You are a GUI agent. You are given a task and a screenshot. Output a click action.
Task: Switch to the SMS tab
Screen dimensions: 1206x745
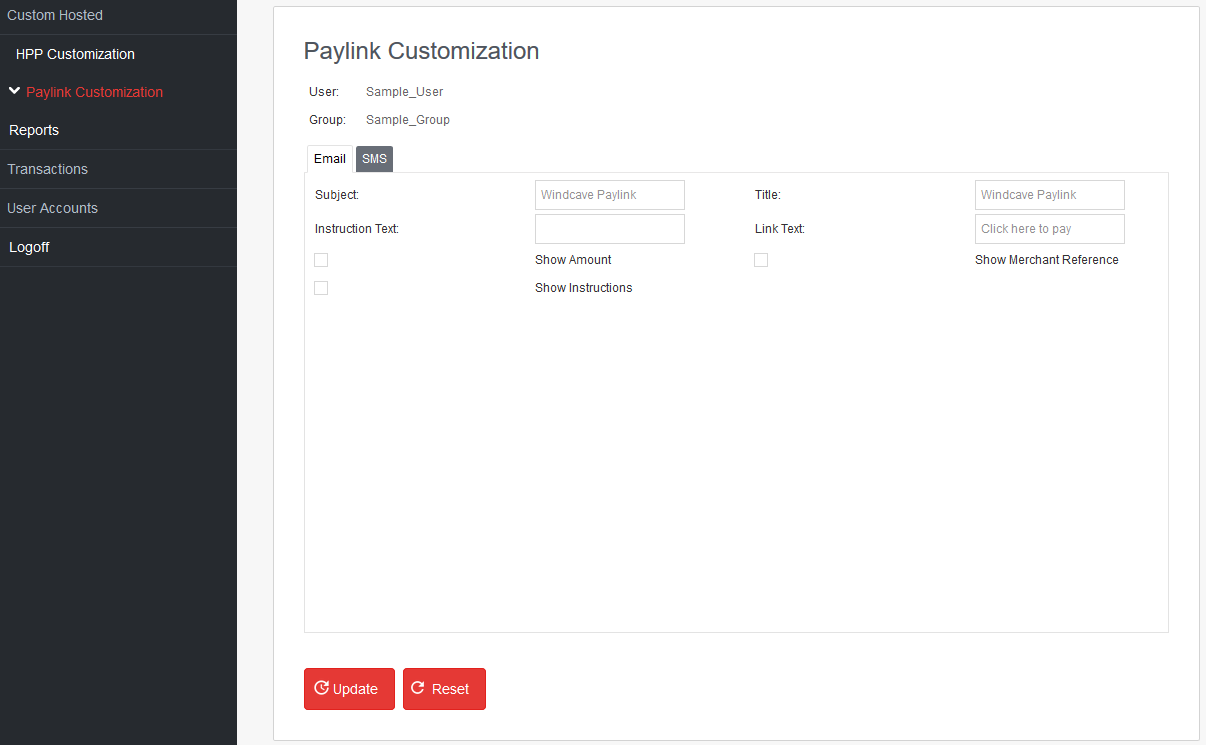tap(374, 158)
